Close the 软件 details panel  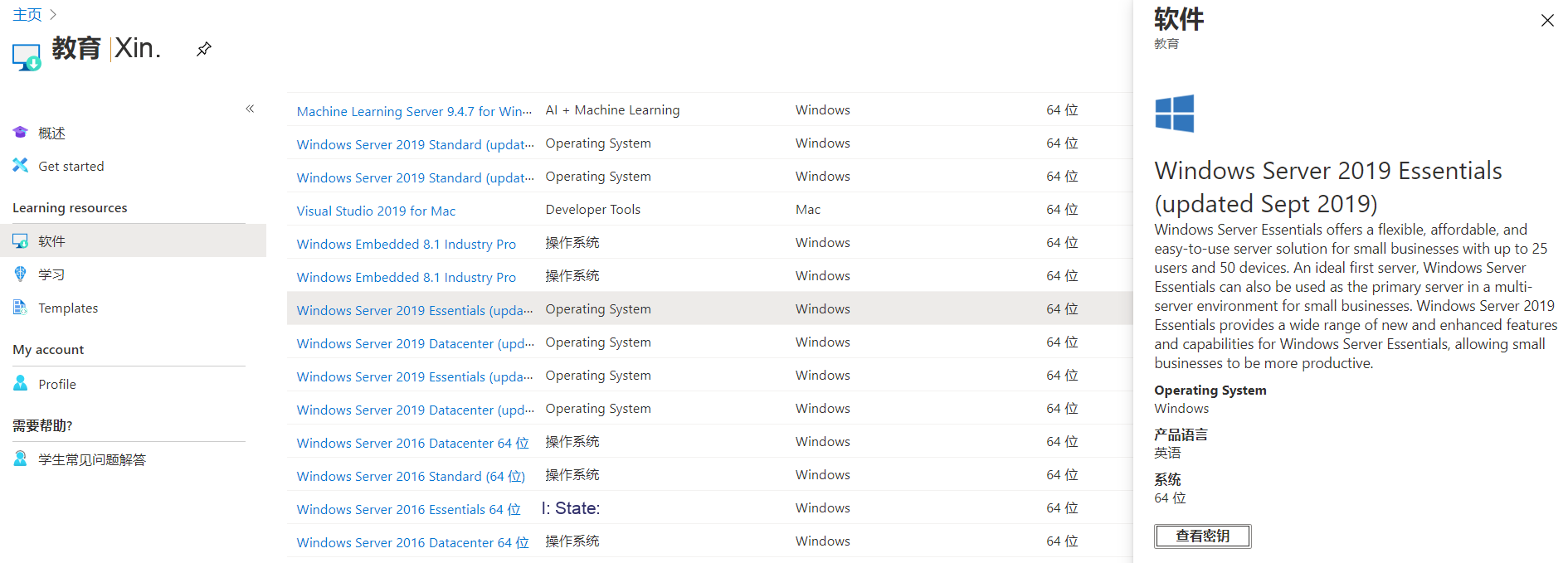[x=1547, y=21]
